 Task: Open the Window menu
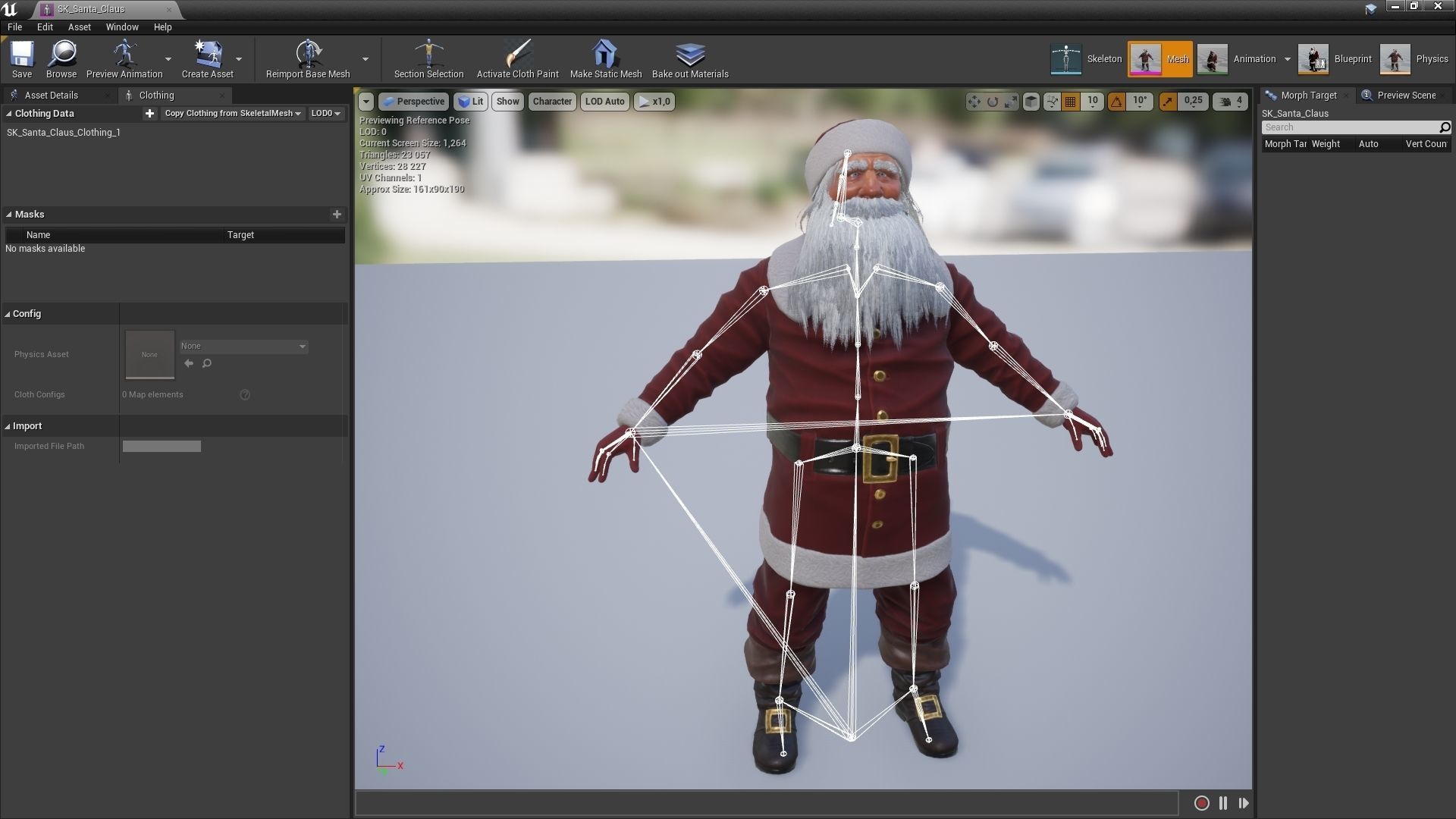pos(122,27)
